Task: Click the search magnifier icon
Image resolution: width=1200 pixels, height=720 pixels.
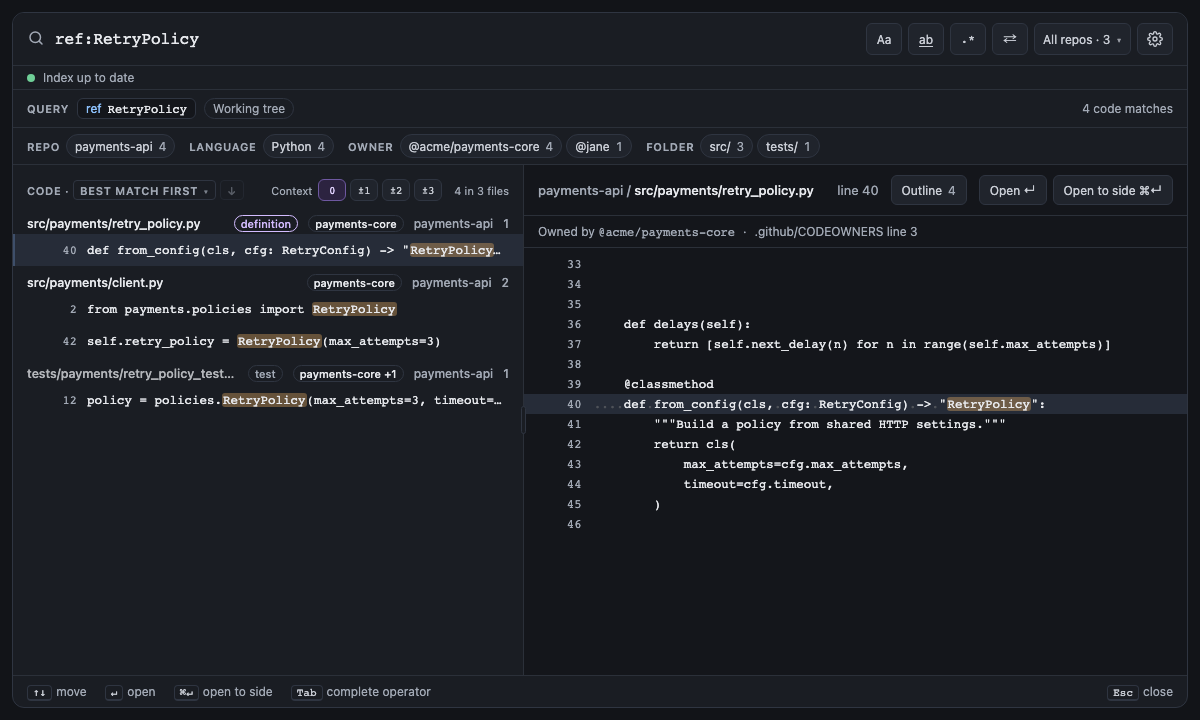Action: click(x=36, y=38)
